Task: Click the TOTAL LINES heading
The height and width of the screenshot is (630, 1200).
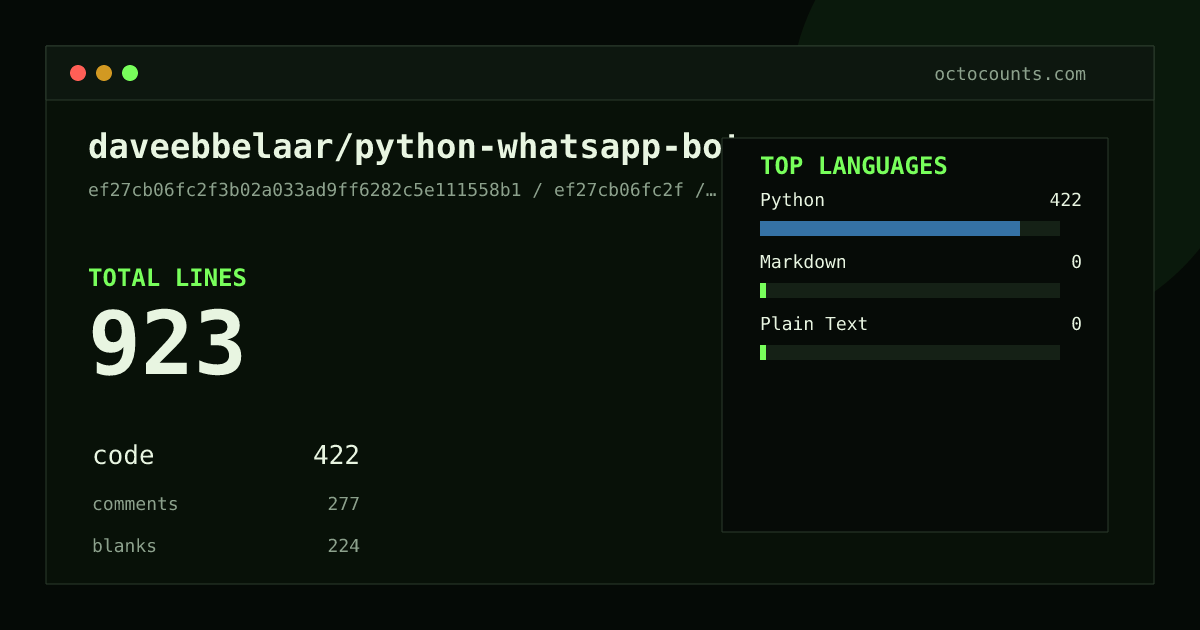Action: pyautogui.click(x=167, y=278)
